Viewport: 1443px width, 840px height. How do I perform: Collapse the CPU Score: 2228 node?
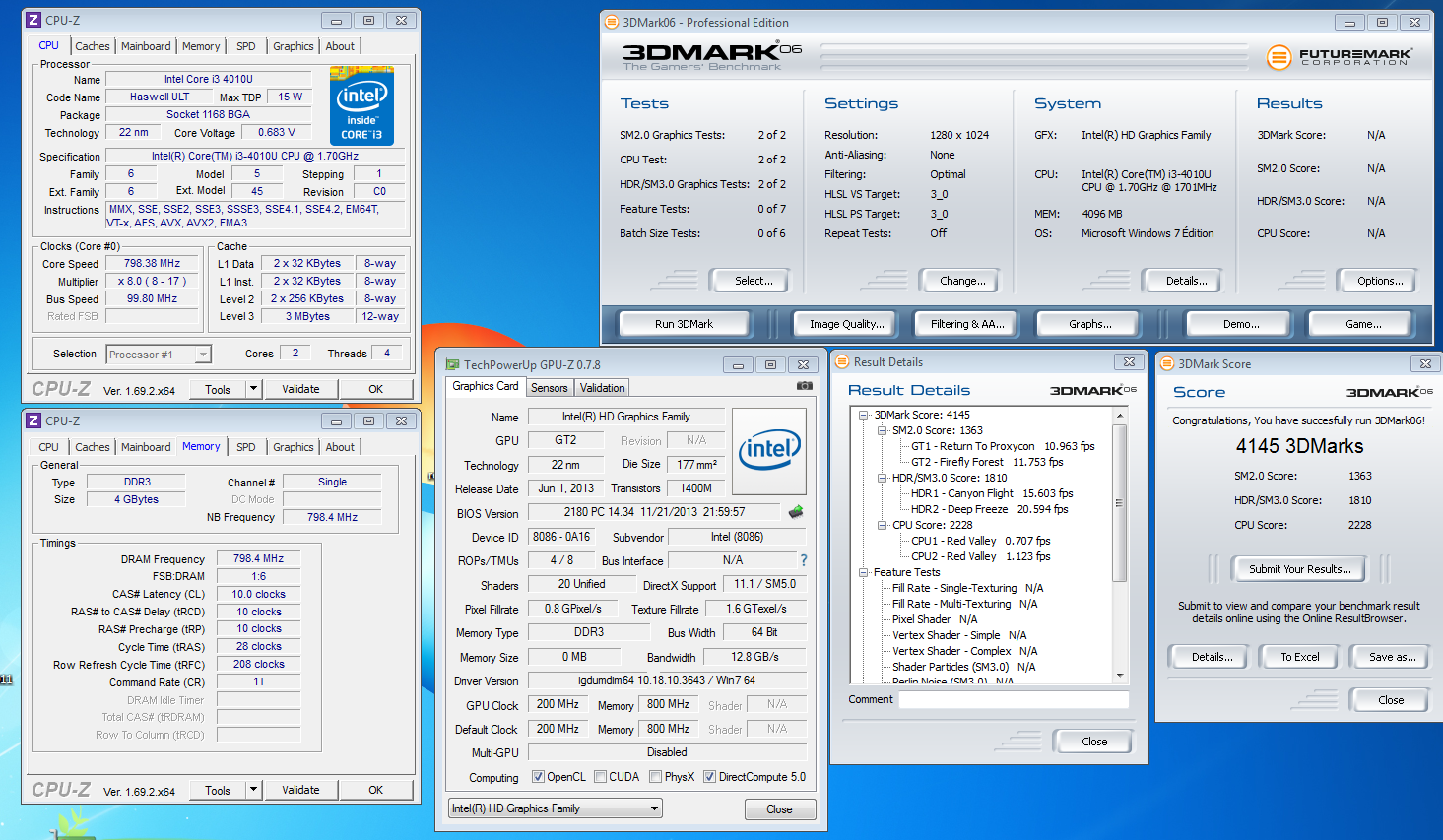882,525
